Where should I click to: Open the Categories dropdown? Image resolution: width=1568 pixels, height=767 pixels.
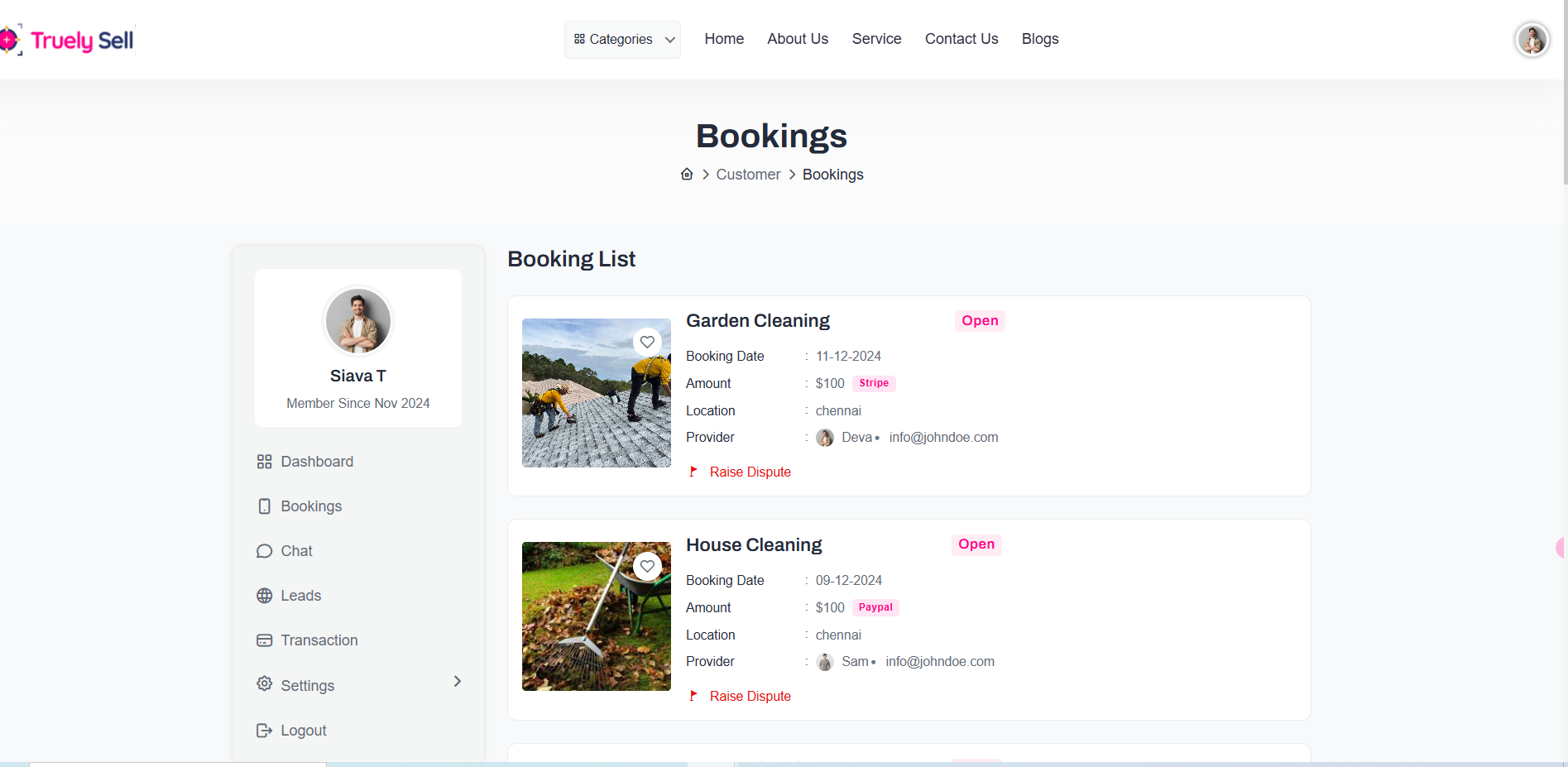point(622,40)
